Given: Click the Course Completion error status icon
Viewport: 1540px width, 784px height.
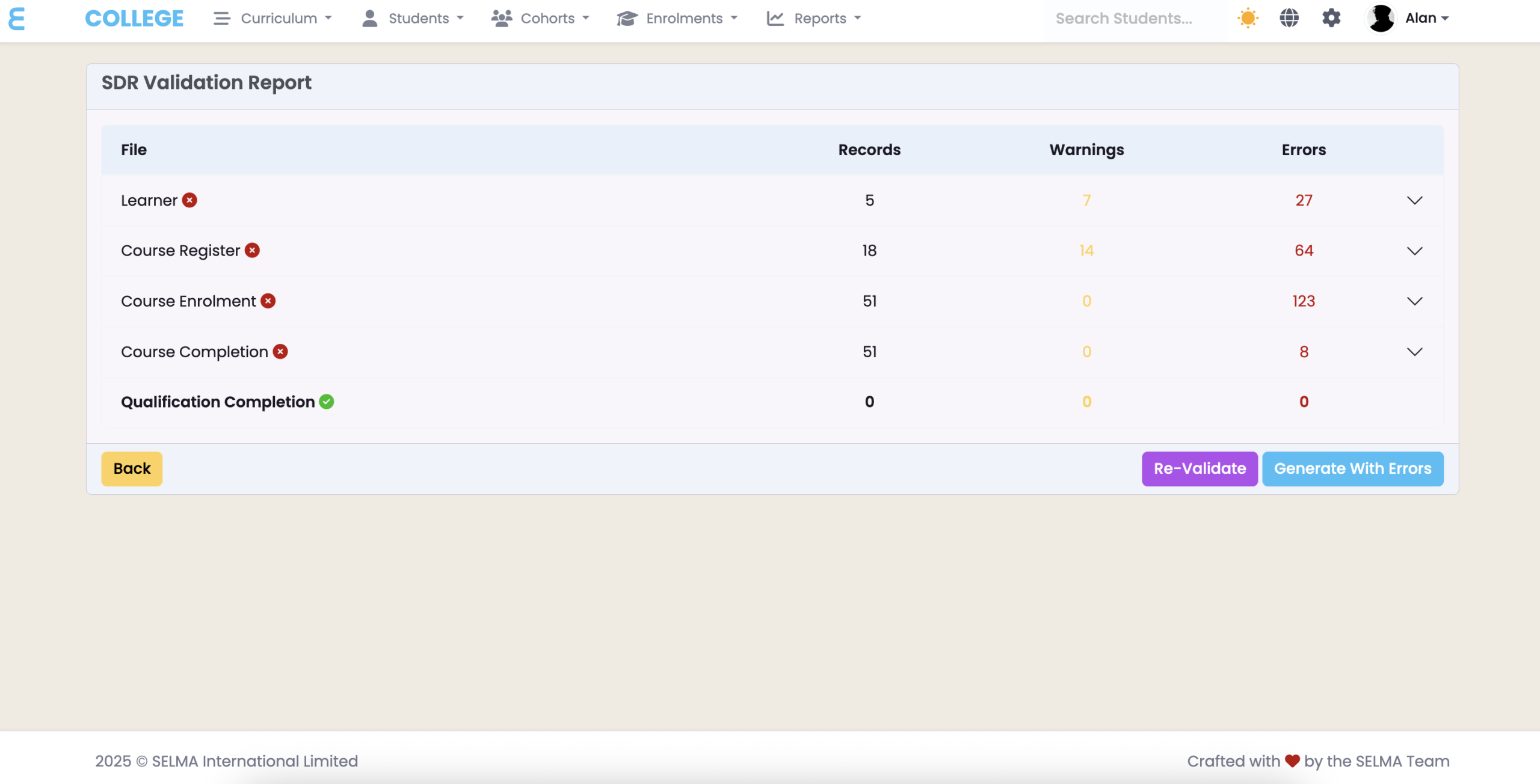Looking at the screenshot, I should pos(280,351).
